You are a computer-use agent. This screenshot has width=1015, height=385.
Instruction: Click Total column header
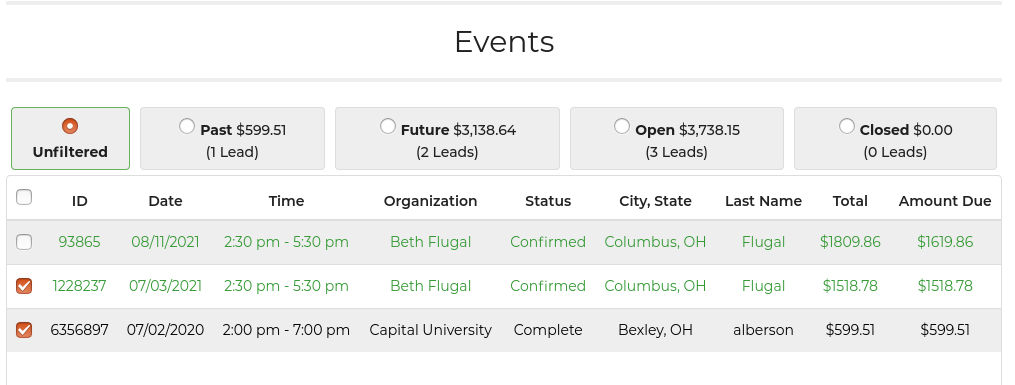point(850,201)
